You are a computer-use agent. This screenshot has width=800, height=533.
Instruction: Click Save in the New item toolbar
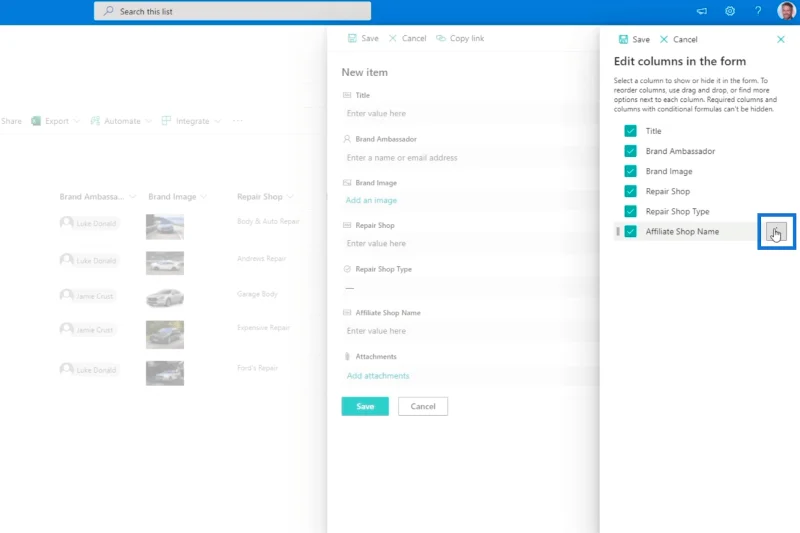(x=363, y=38)
